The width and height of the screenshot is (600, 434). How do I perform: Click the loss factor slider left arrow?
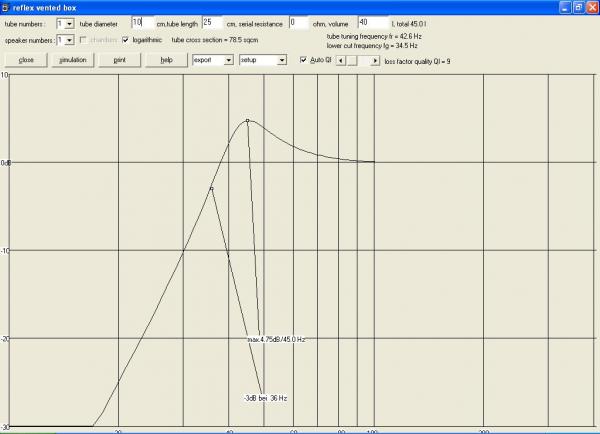click(x=339, y=60)
